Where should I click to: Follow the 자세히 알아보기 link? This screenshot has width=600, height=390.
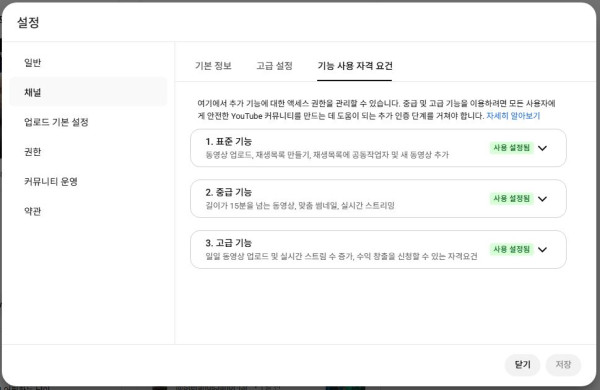(513, 116)
